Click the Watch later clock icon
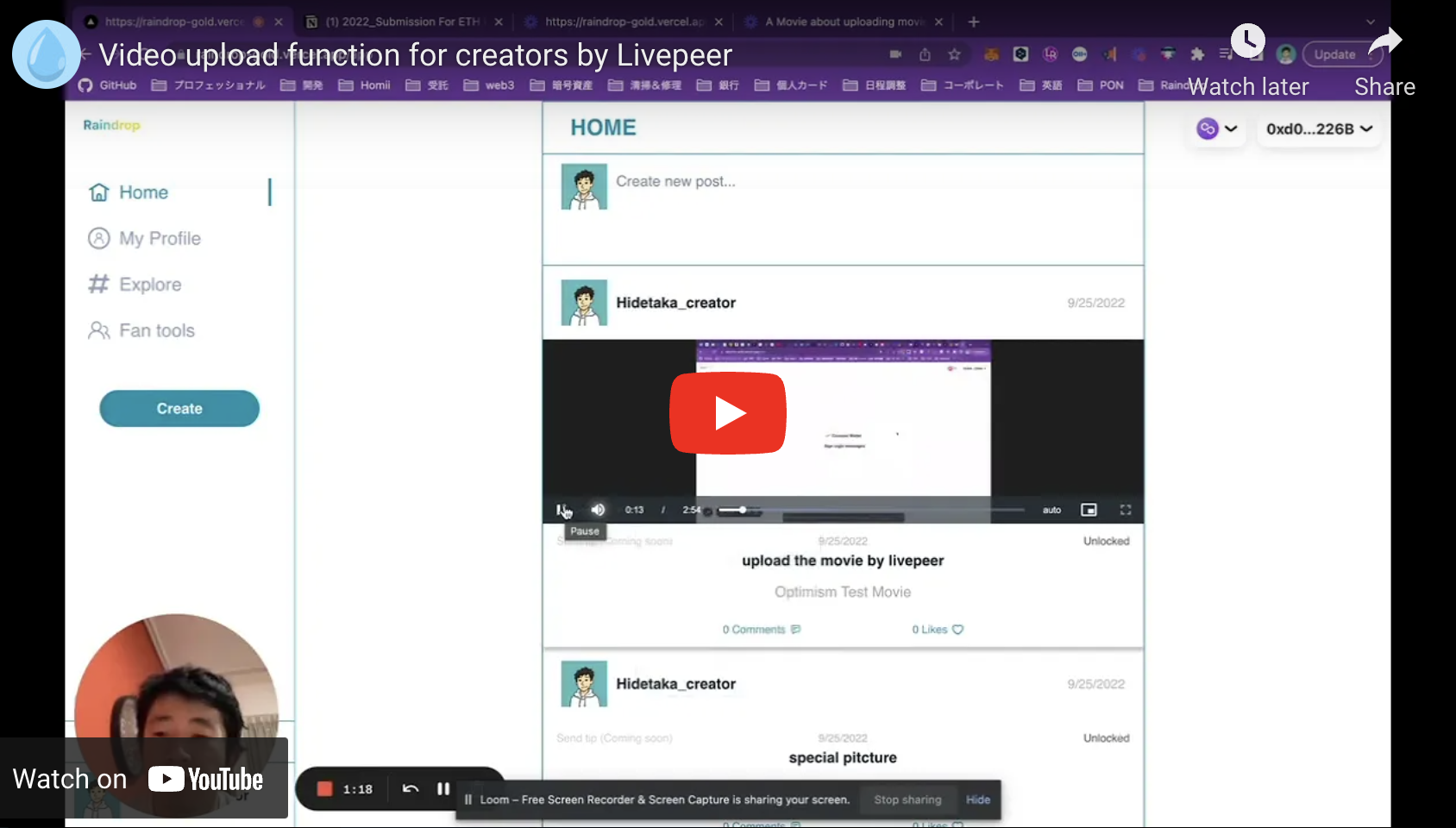 click(1247, 41)
